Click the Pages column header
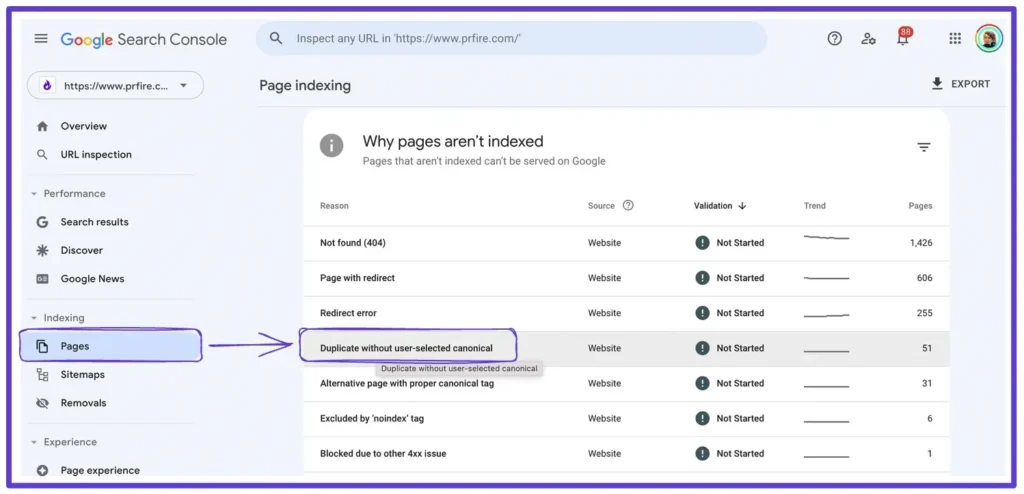Viewport: 1024px width, 494px height. 920,205
